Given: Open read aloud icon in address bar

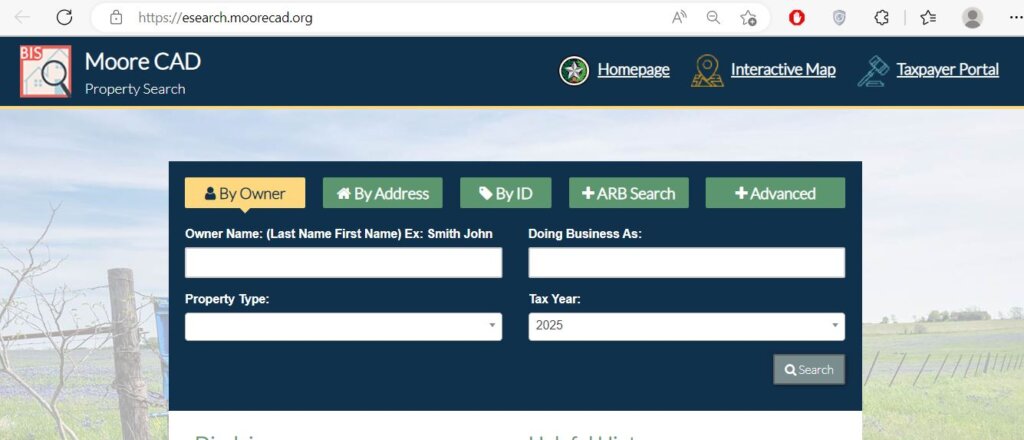Looking at the screenshot, I should point(679,18).
